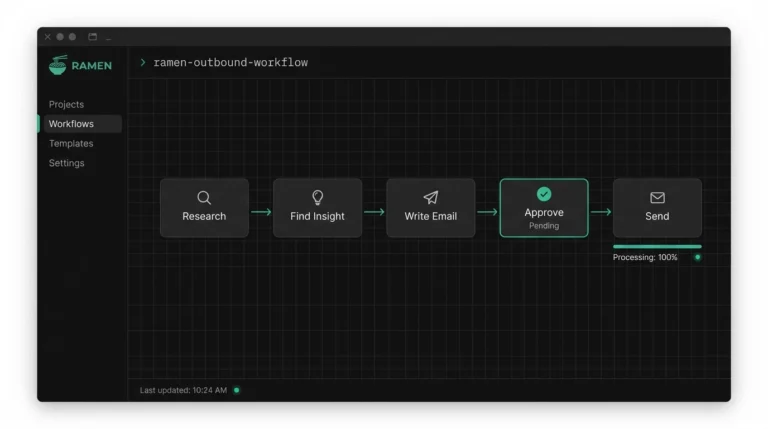Go to Templates in the sidebar

[71, 143]
